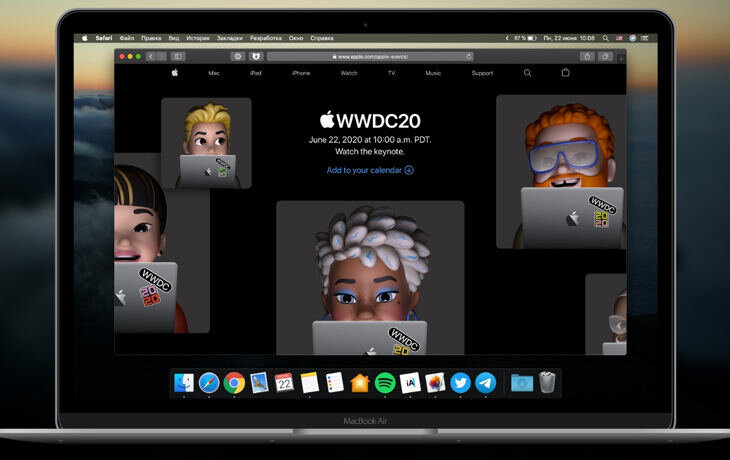
Task: Open the Правка menu
Action: tap(151, 38)
